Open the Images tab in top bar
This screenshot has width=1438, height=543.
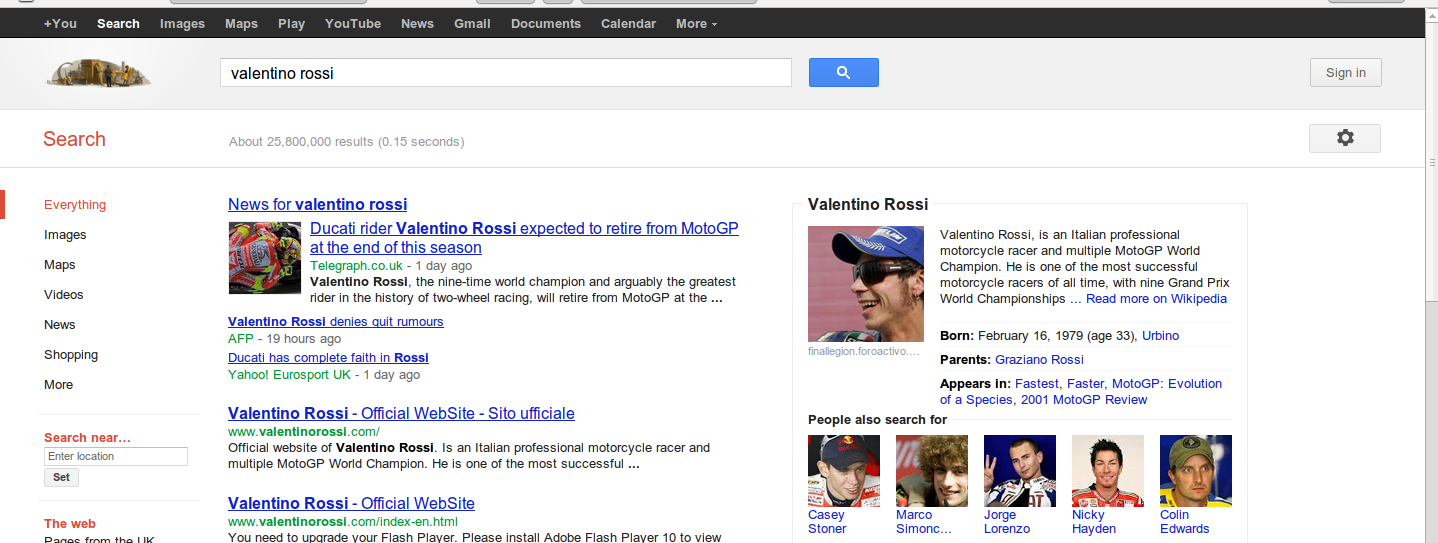click(x=182, y=24)
